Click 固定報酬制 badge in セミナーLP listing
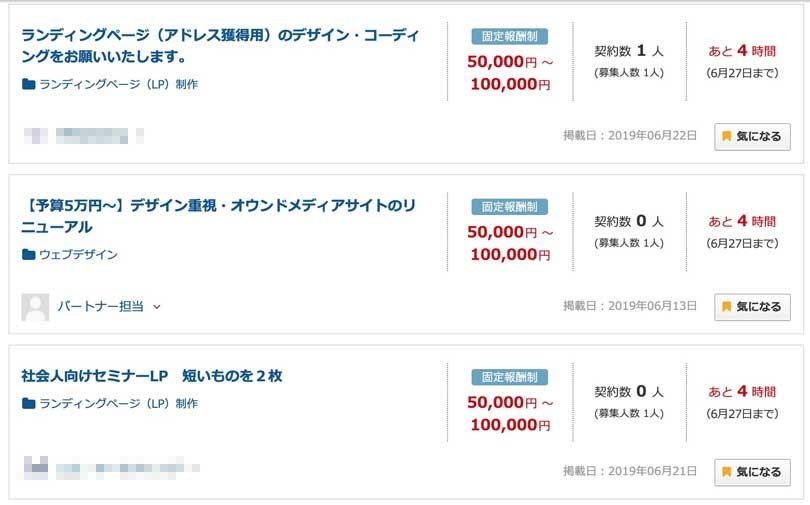This screenshot has height=505, width=810. [510, 377]
